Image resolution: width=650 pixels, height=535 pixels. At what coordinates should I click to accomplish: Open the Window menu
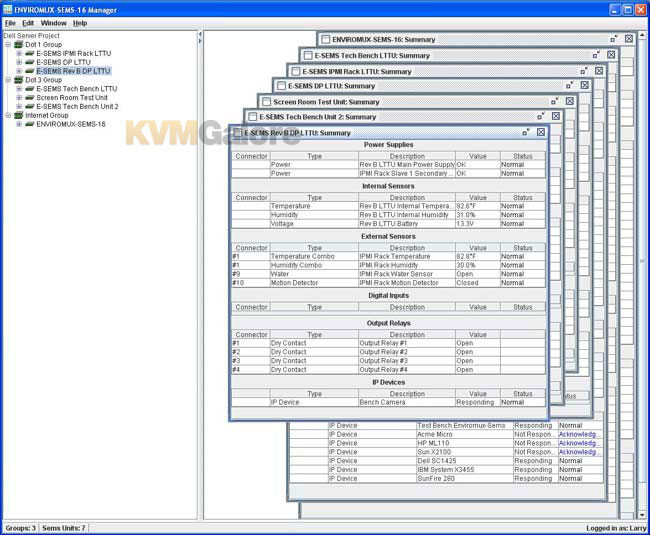click(x=53, y=23)
